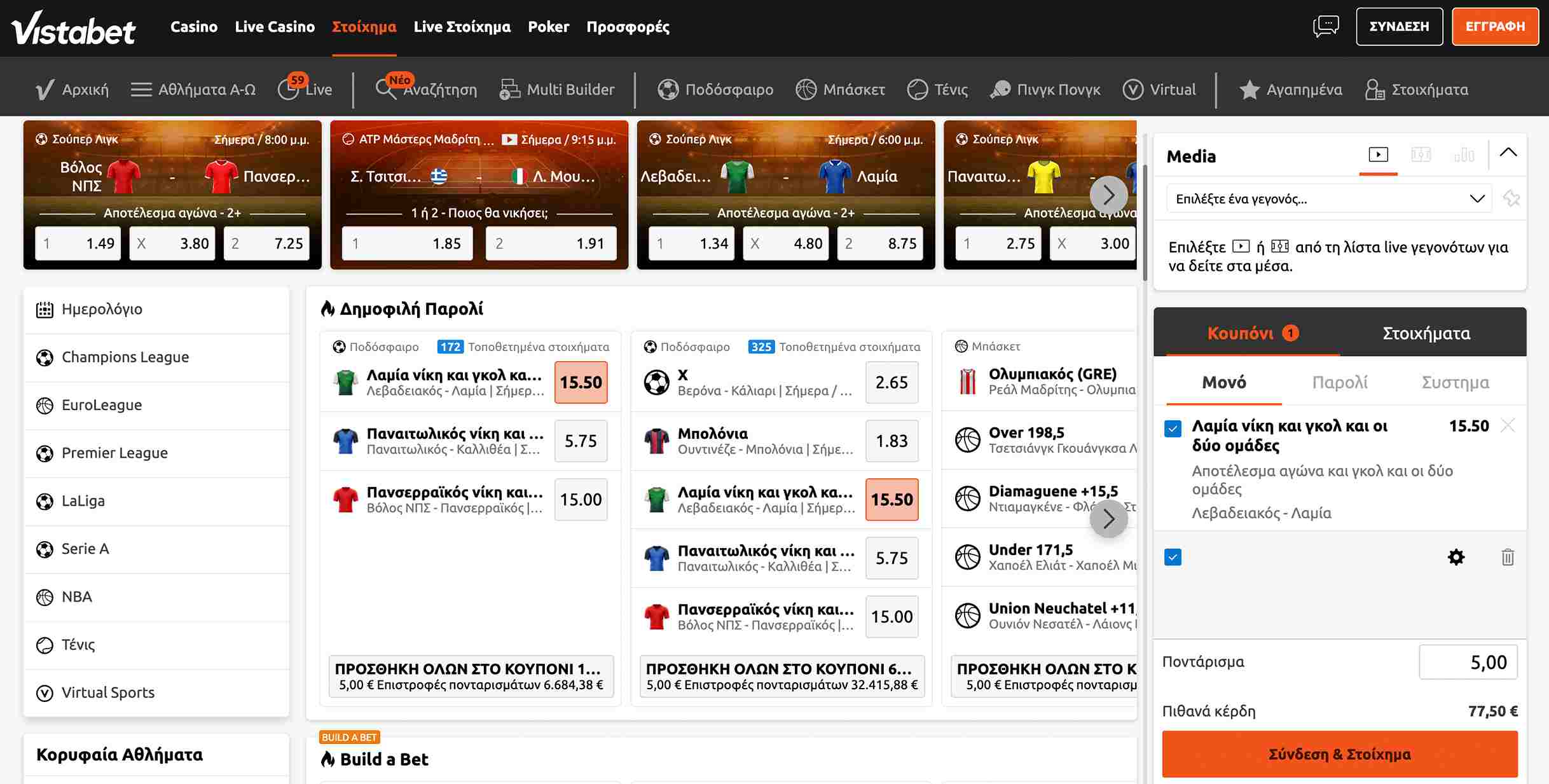Screen dimensions: 1549x784
Task: Go to Πινγκ Πονγκ section
Action: 1045,90
